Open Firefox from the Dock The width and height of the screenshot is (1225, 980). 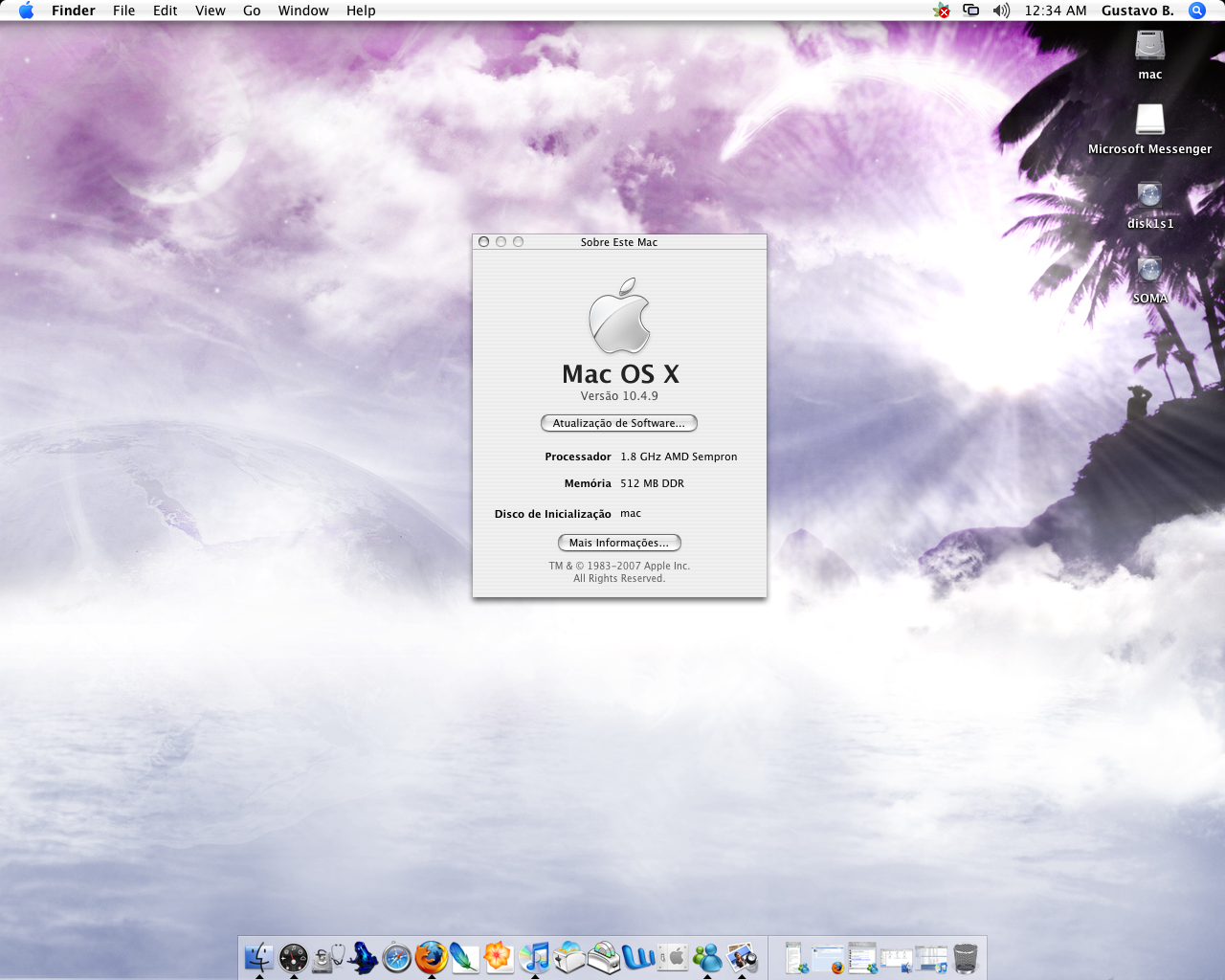(x=431, y=957)
